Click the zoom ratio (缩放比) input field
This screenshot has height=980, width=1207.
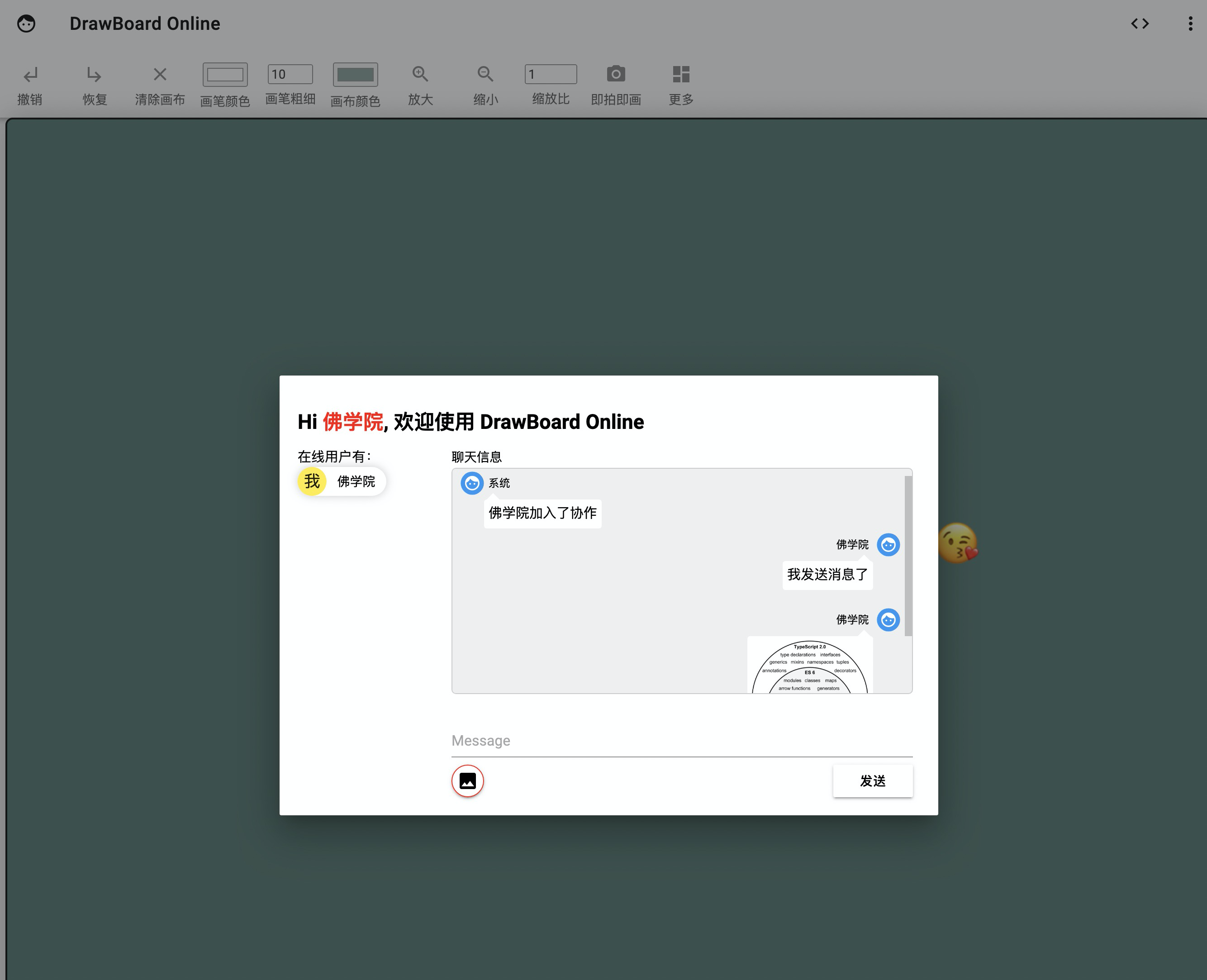551,74
